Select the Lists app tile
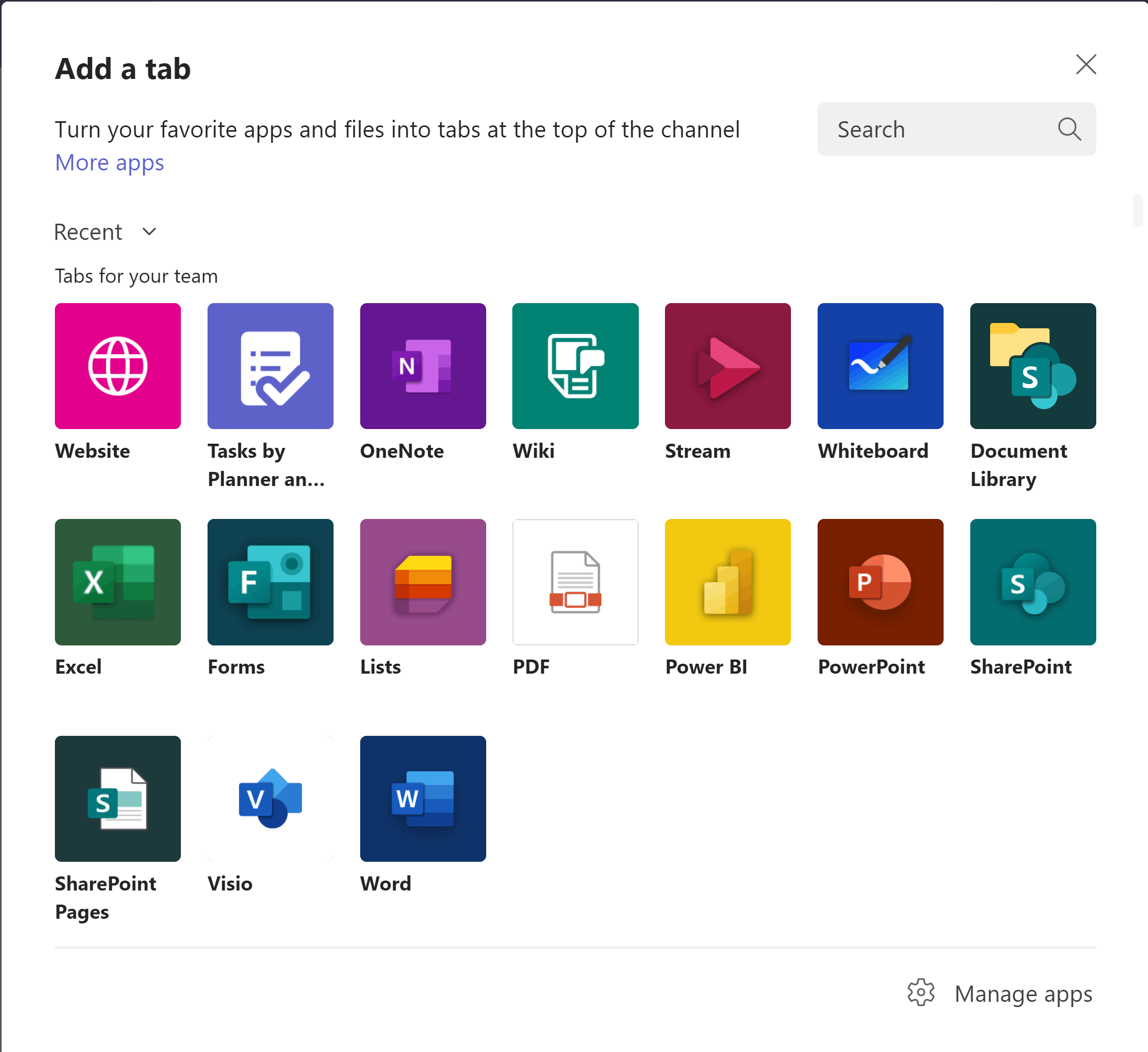 click(x=423, y=582)
